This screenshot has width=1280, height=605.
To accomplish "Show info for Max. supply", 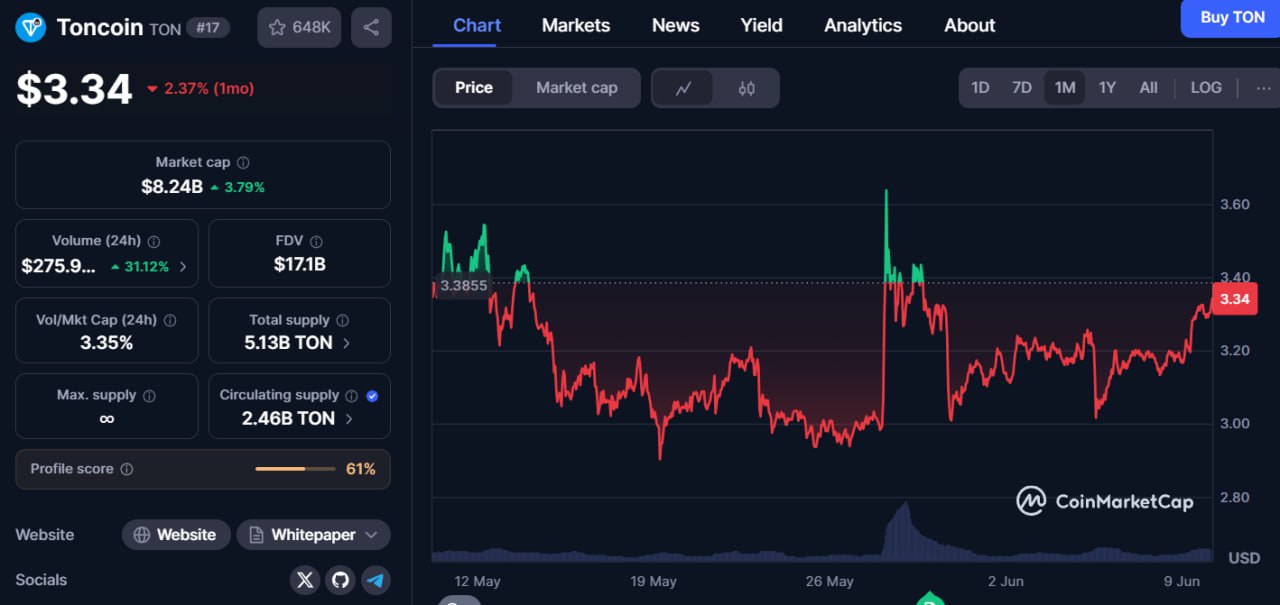I will pos(149,396).
